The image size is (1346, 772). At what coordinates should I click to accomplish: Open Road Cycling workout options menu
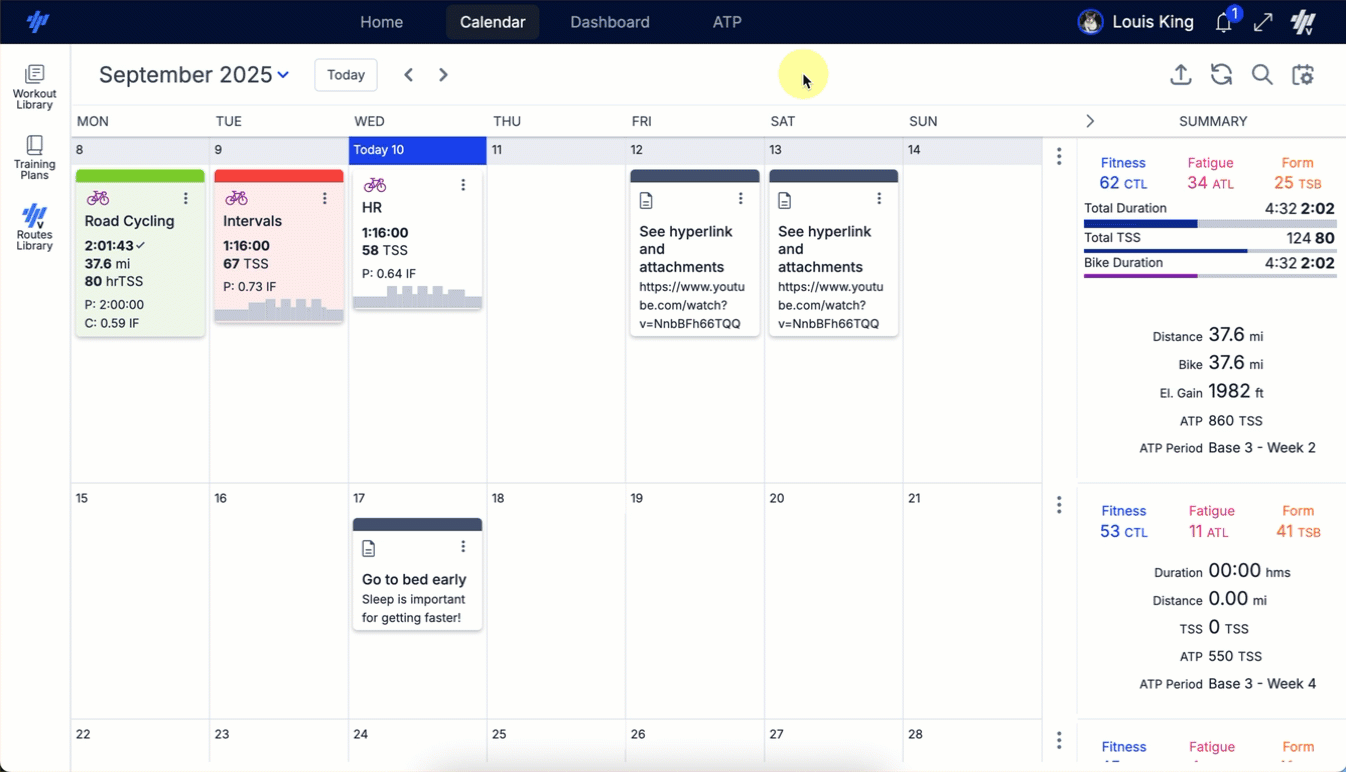[x=186, y=199]
